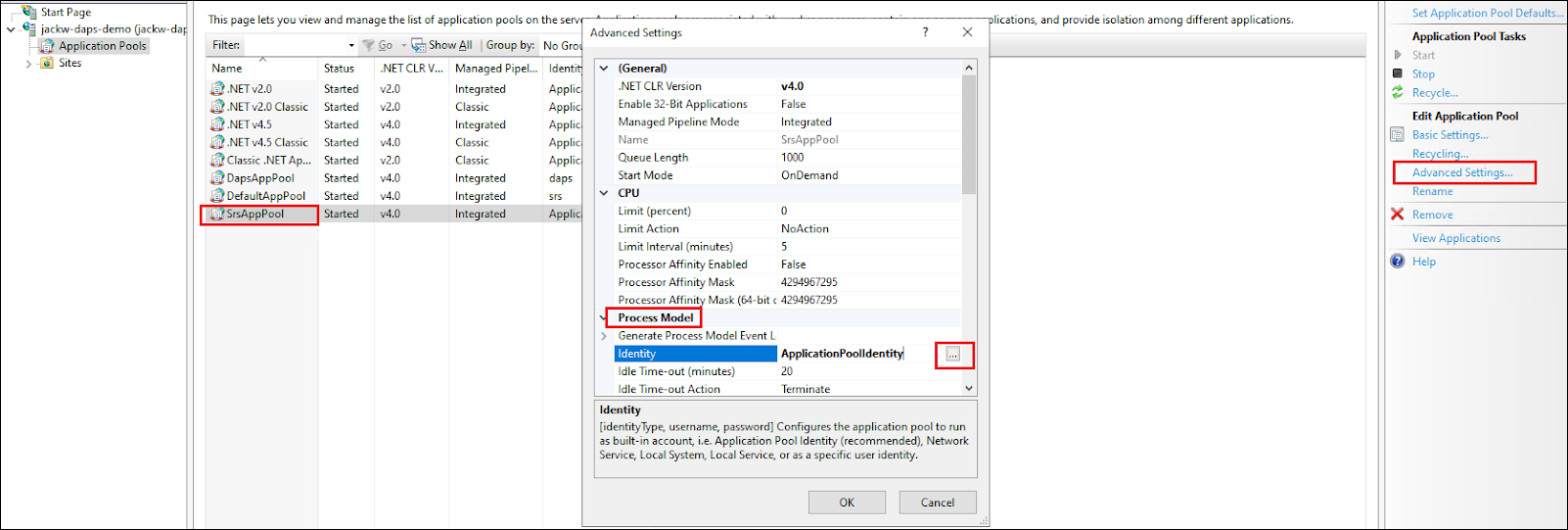Click the Application Pools tree node icon
1568x530 pixels.
click(x=47, y=46)
